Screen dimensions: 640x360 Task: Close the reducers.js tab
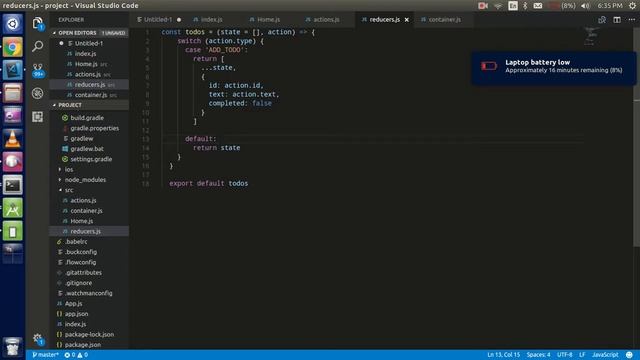[x=407, y=20]
